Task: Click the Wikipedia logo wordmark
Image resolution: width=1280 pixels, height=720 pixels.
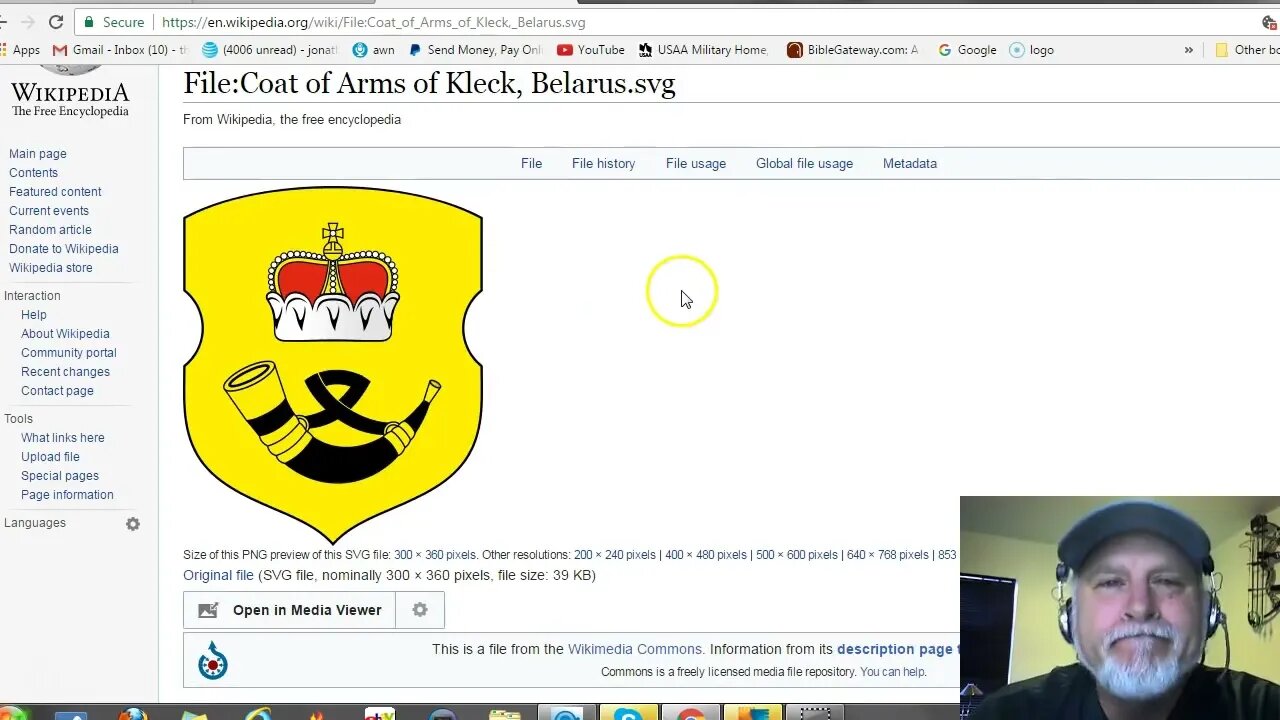Action: pos(70,95)
